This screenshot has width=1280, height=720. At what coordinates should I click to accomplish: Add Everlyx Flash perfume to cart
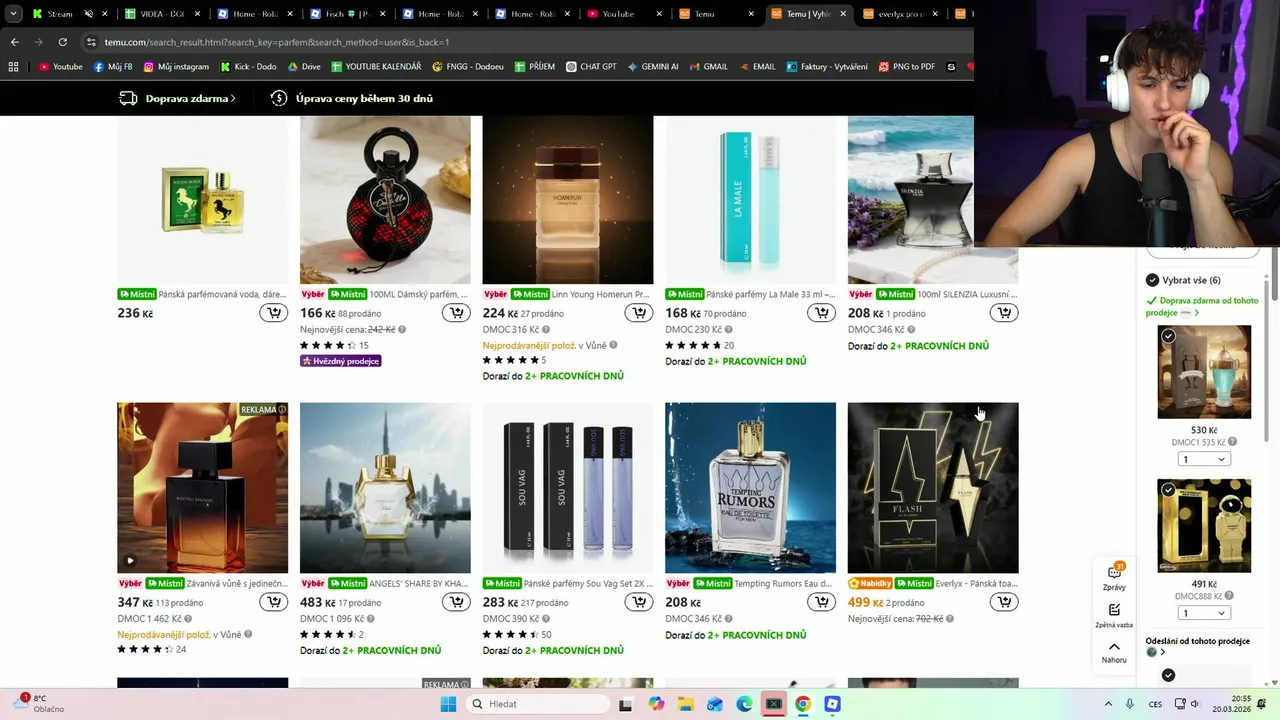1004,602
